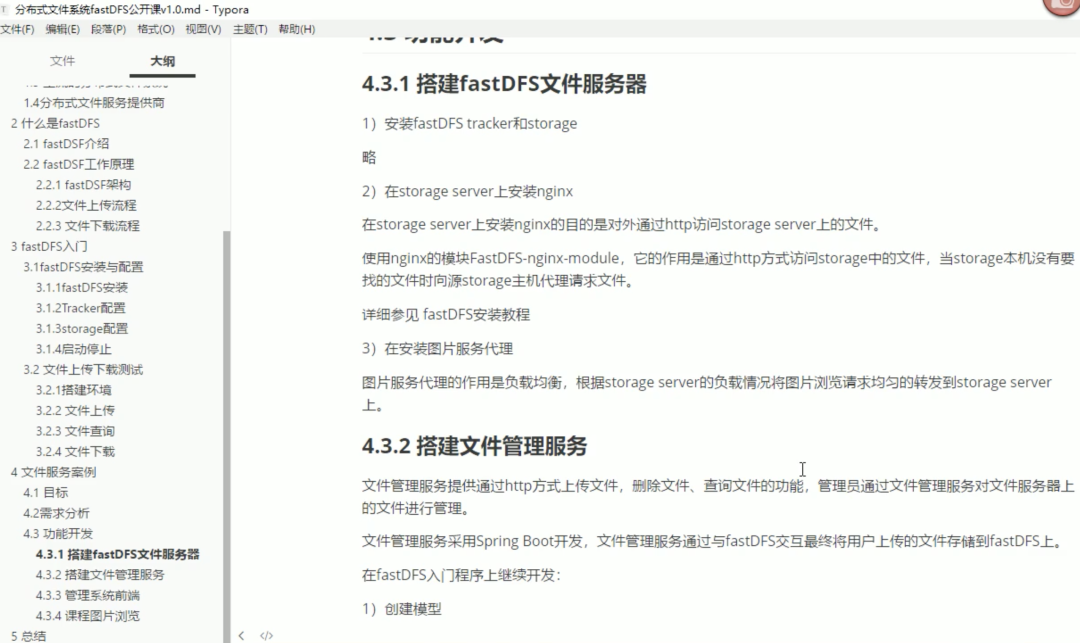
Task: Place cursor in heading 4.3.2 搭建文件管理服务
Action: click(475, 446)
